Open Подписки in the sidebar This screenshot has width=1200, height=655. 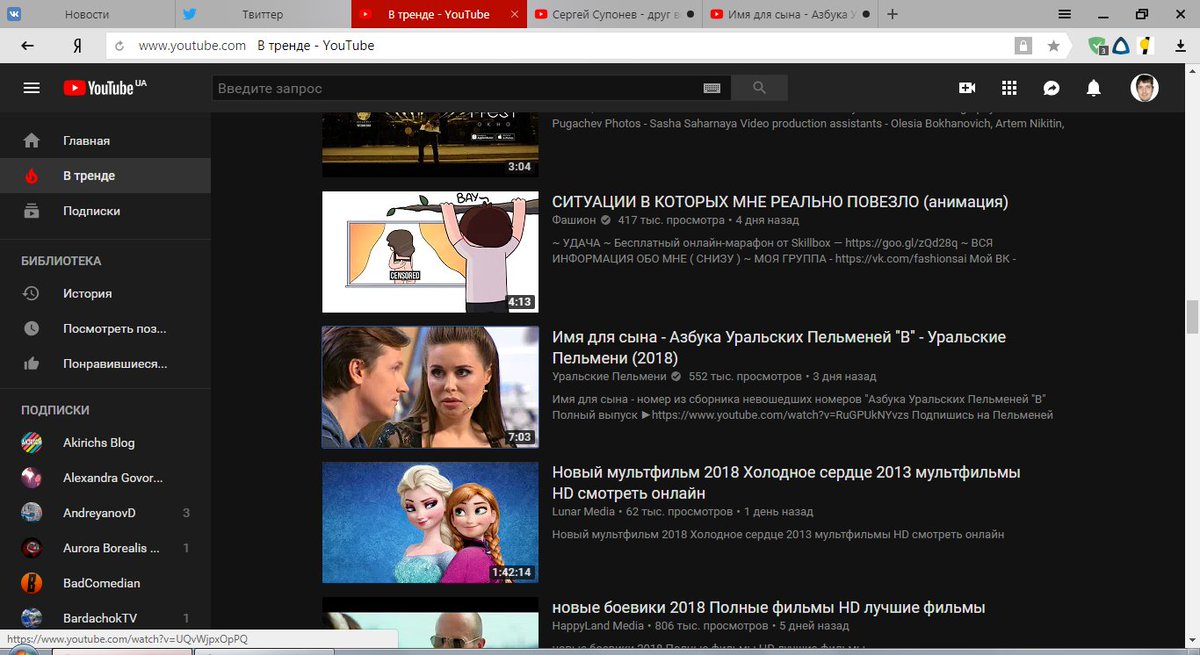pos(105,211)
